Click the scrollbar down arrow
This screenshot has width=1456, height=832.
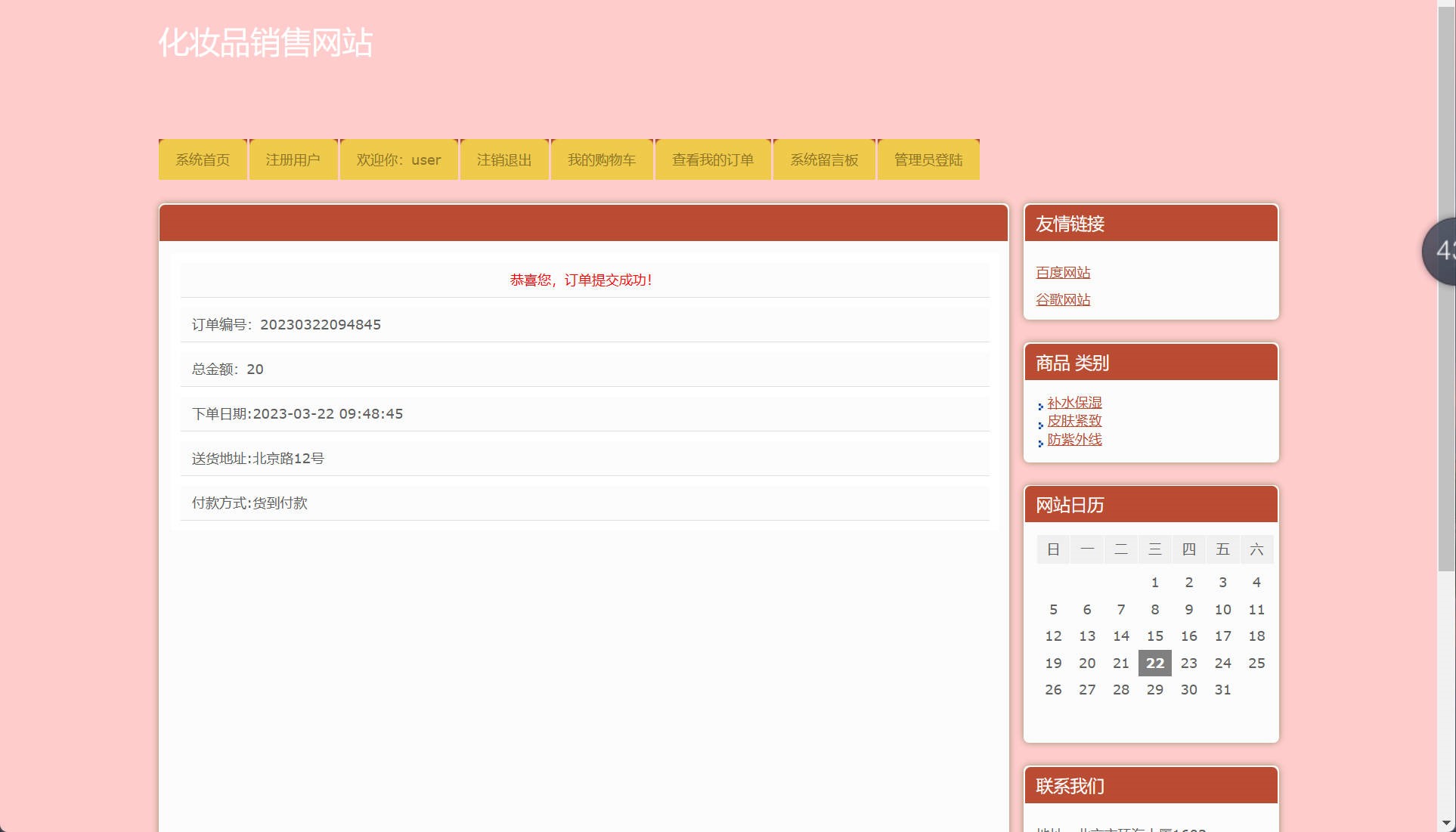point(1445,823)
